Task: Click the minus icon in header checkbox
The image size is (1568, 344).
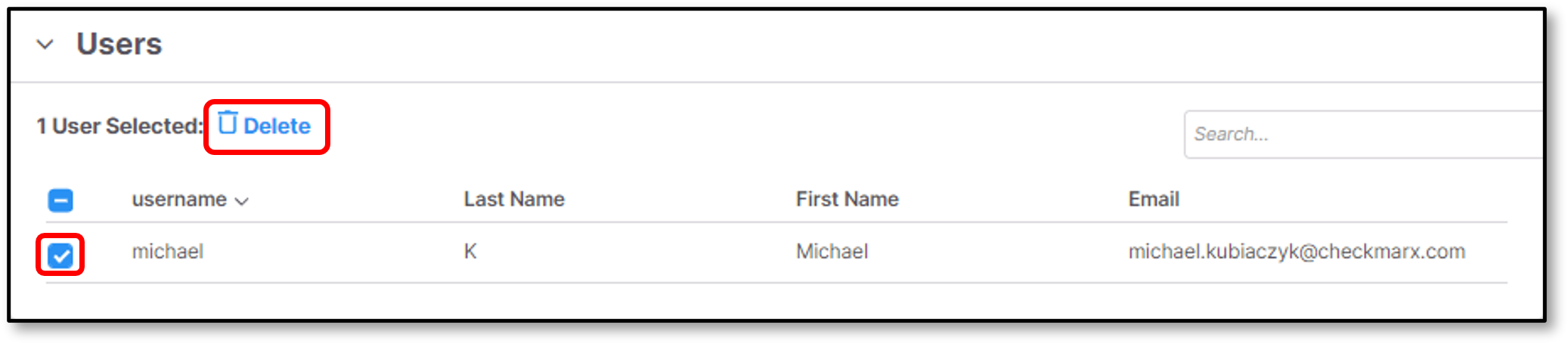Action: pyautogui.click(x=60, y=201)
